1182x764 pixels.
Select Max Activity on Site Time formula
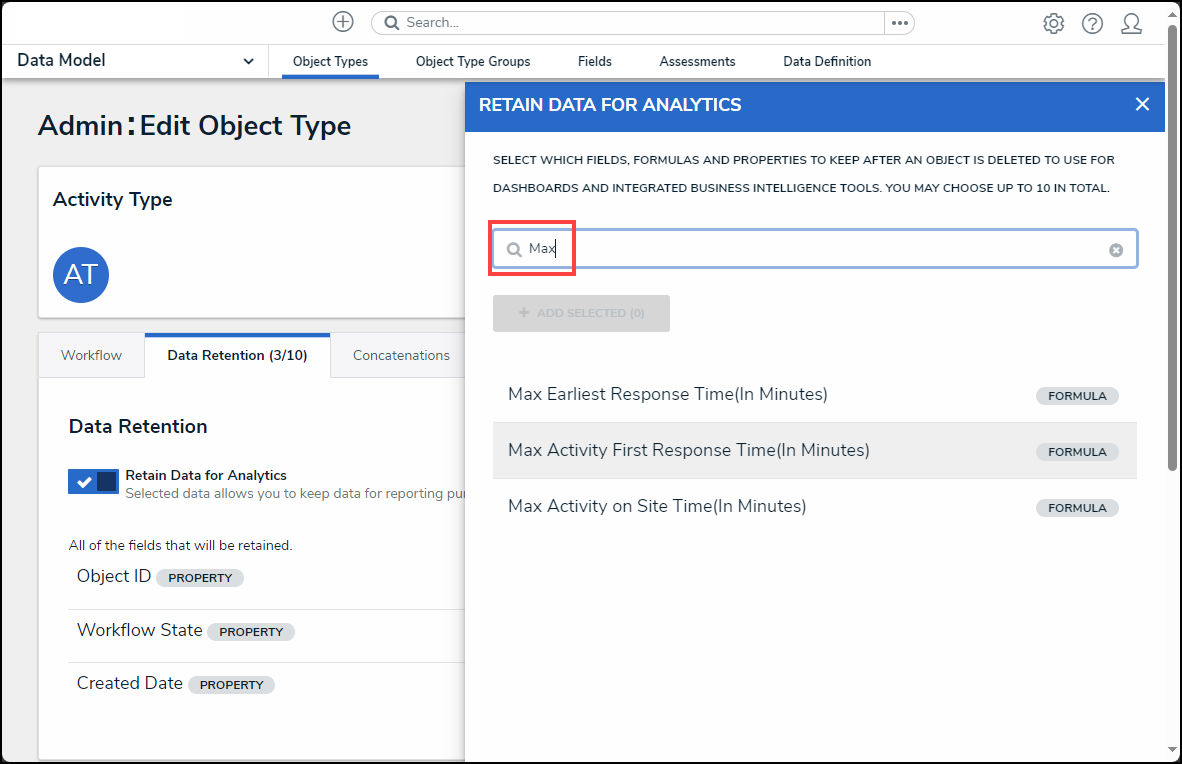click(x=656, y=506)
